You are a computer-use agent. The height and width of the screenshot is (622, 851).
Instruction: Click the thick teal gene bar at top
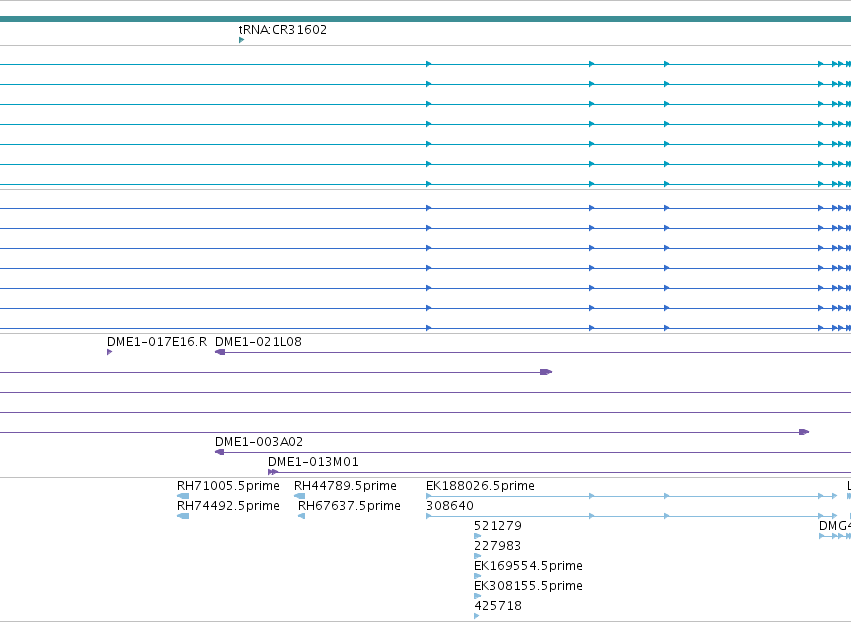[x=426, y=20]
